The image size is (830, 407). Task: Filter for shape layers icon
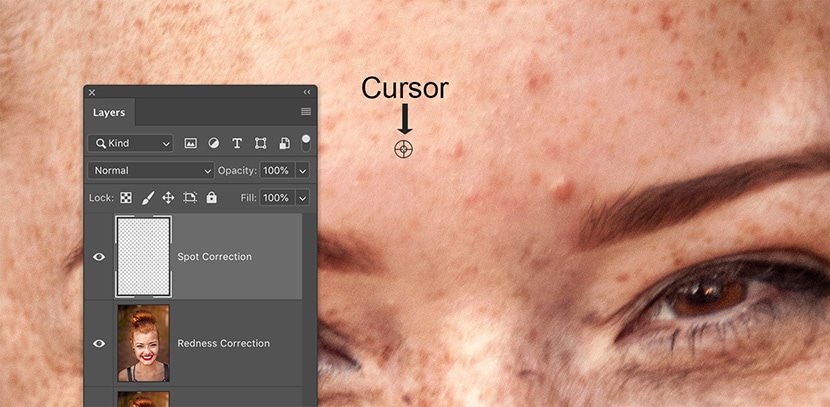260,143
